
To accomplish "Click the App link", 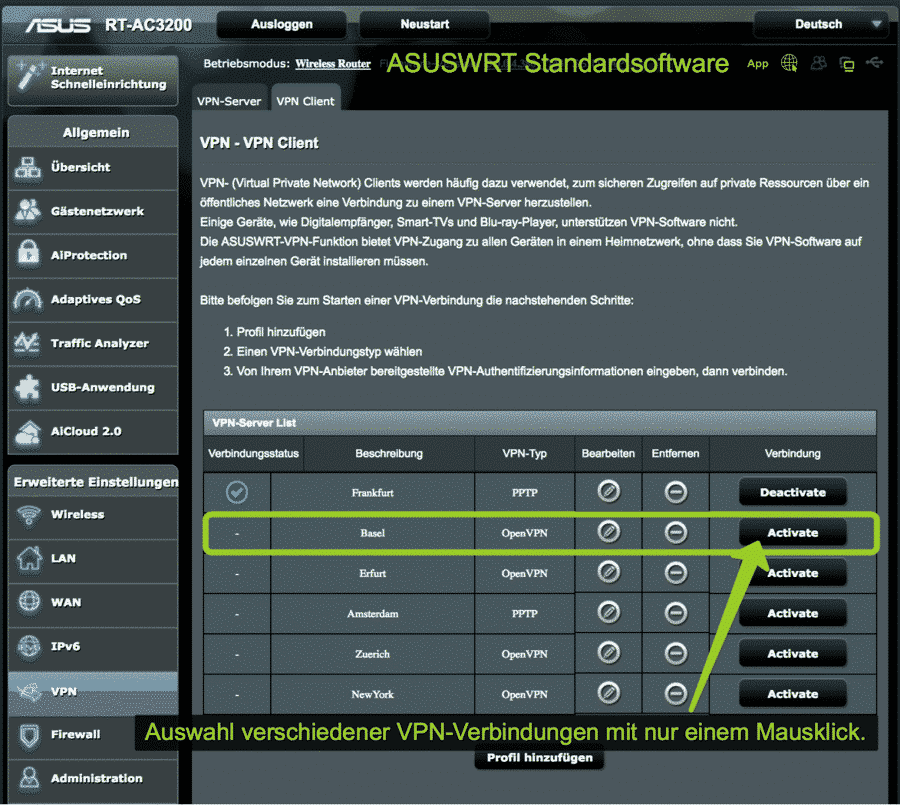I will tap(758, 64).
